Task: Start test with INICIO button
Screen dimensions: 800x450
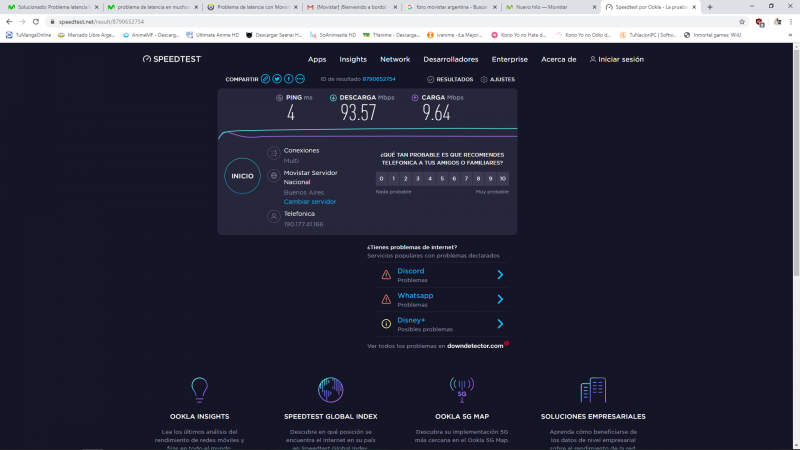Action: tap(242, 176)
